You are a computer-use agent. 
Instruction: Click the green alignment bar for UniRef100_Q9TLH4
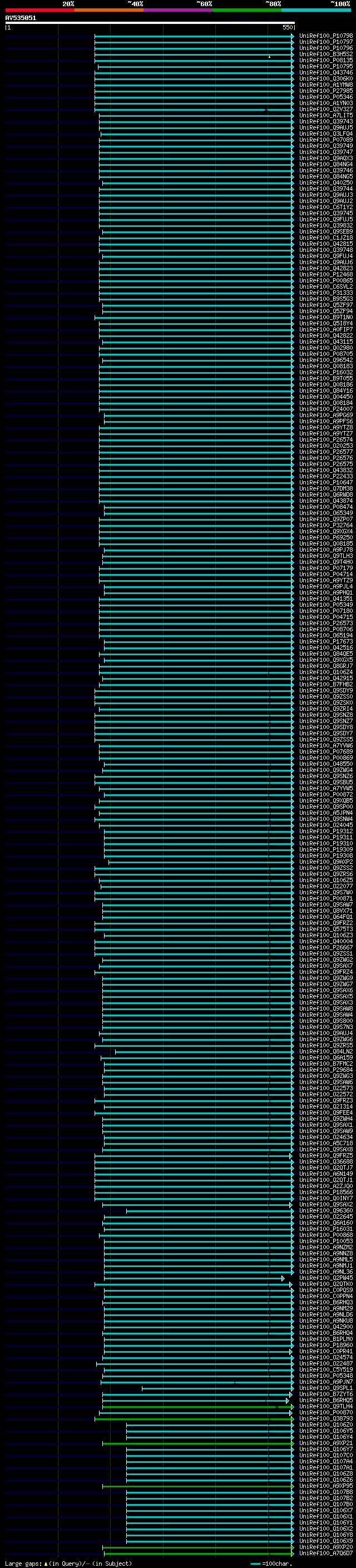coord(198,1406)
